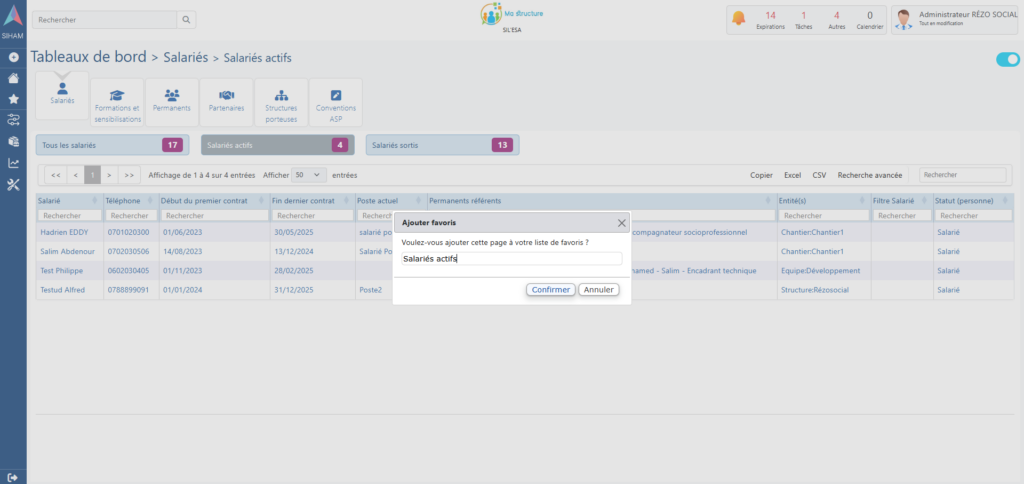1024x484 pixels.
Task: Click the star favorites icon in sidebar
Action: tap(13, 99)
